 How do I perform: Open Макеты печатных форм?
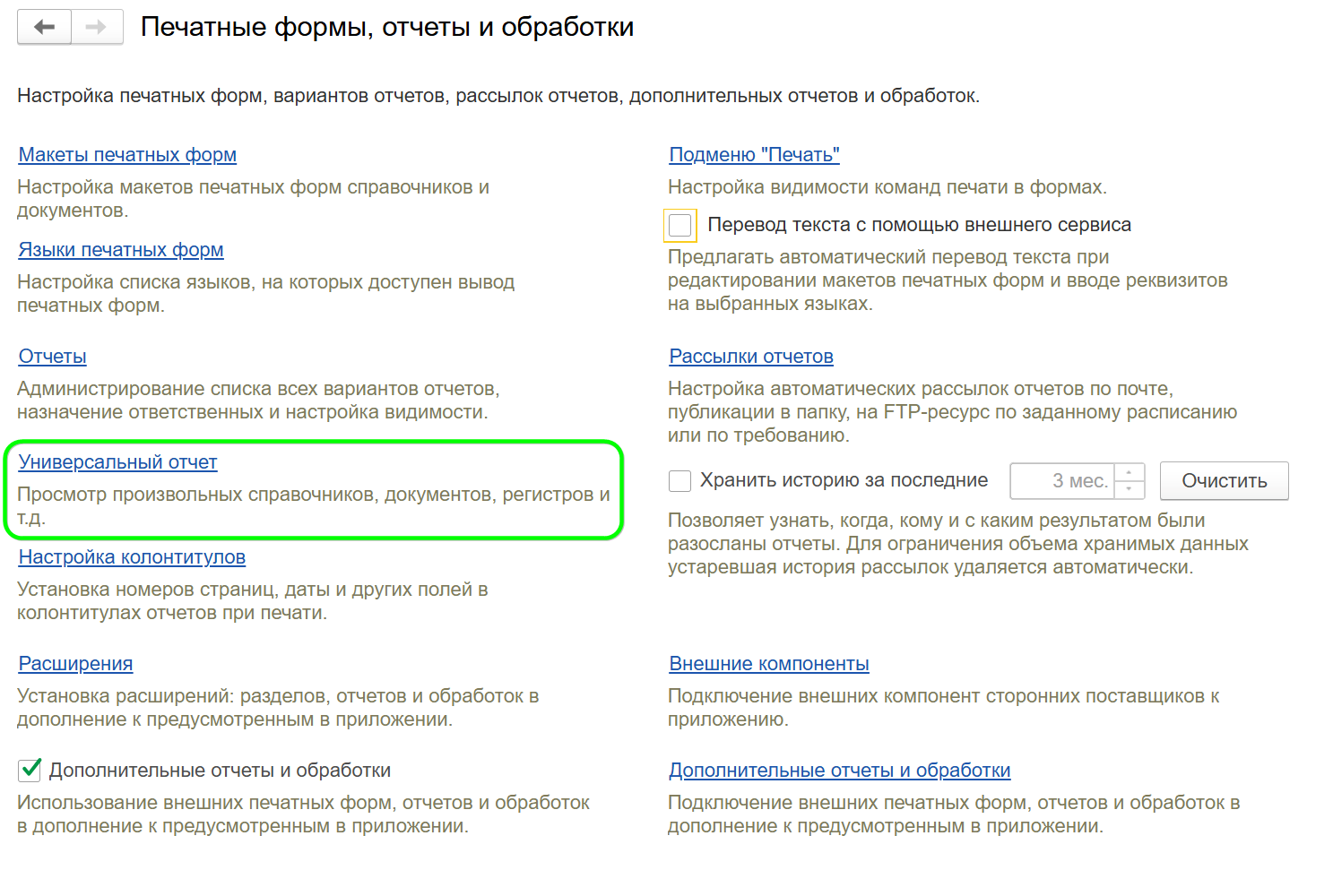(126, 154)
